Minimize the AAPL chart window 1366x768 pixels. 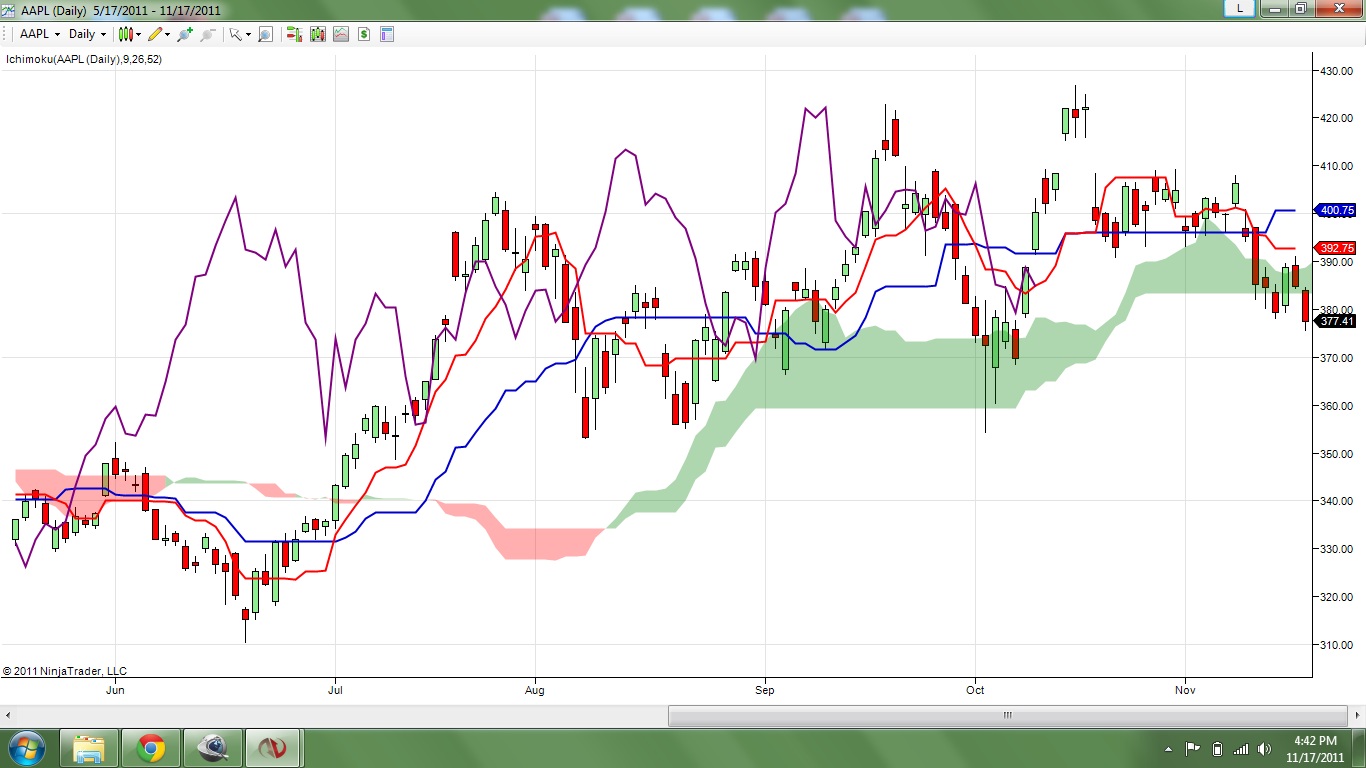[1275, 8]
